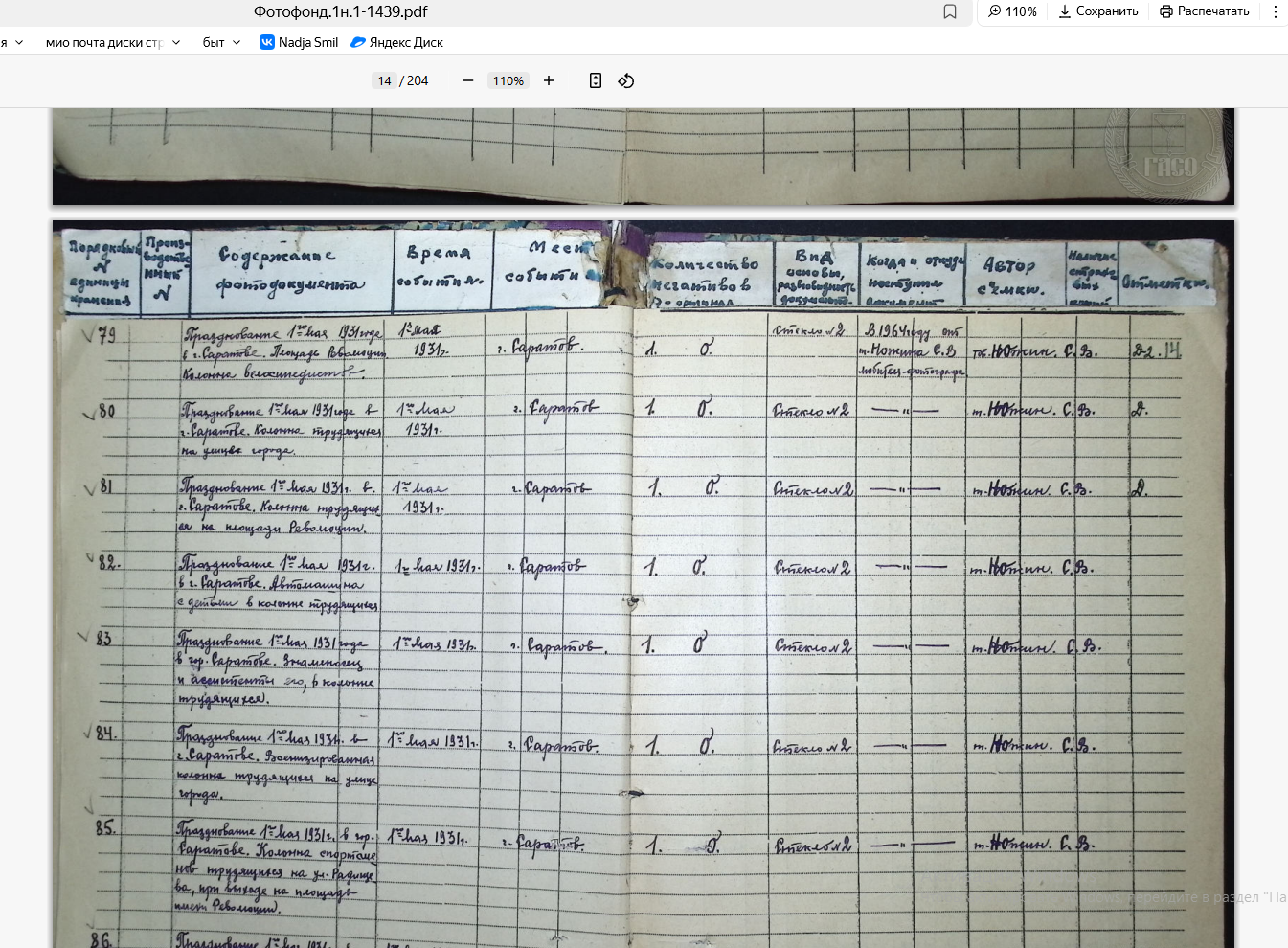This screenshot has height=948, width=1288.
Task: Click the PDF title Фотофонд.1н.1-1439.pdf
Action: click(x=340, y=11)
